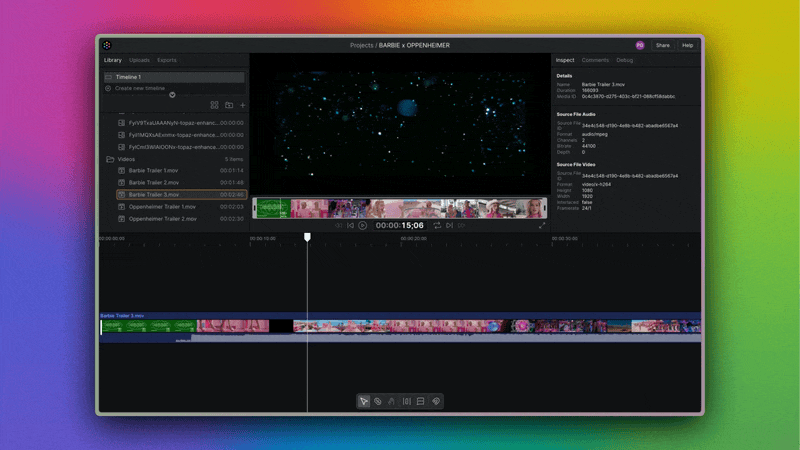Click the down-chevron handle under the timeline list
The height and width of the screenshot is (450, 800).
(x=172, y=95)
